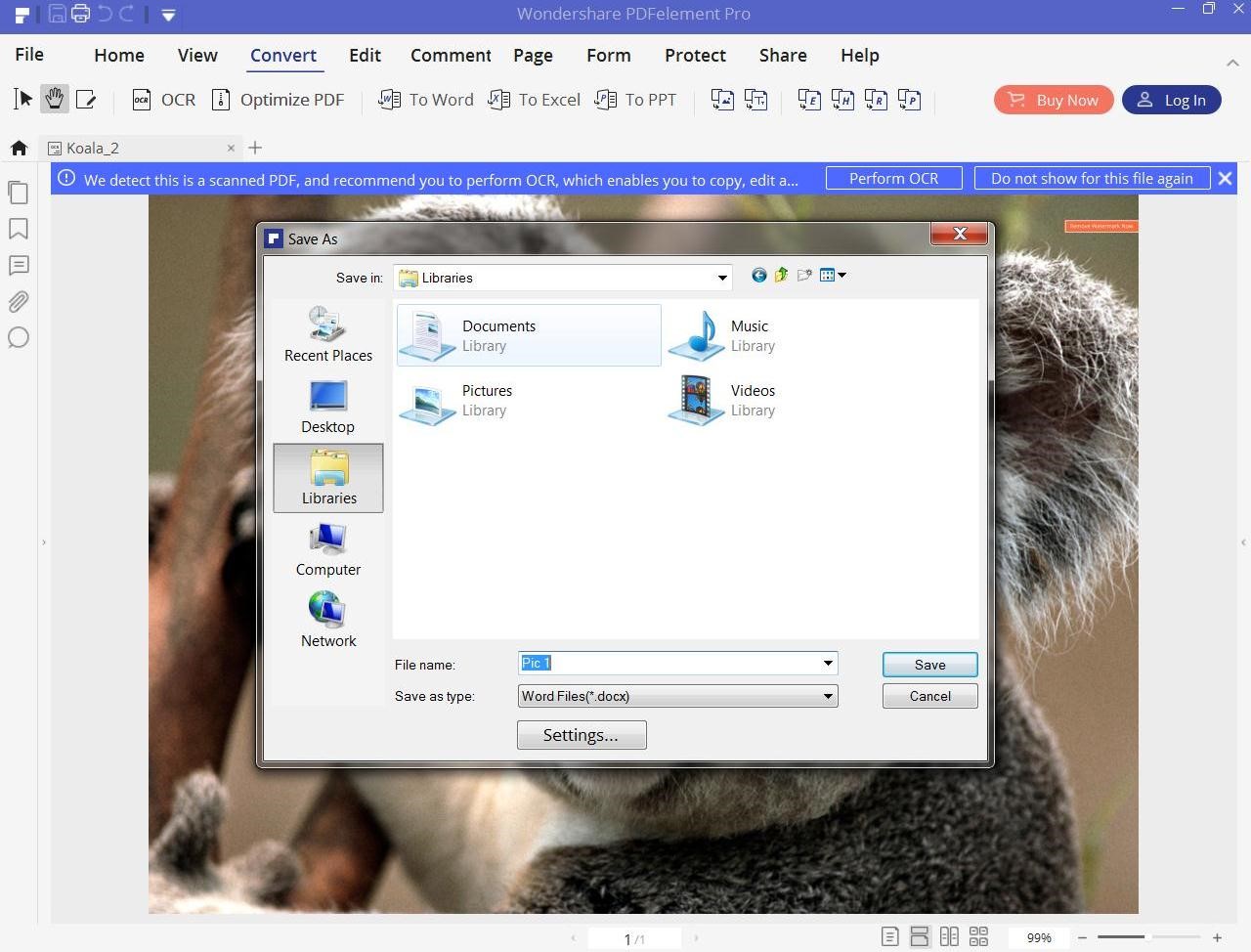Click the Convert to Image icon
The width and height of the screenshot is (1251, 952).
[722, 100]
